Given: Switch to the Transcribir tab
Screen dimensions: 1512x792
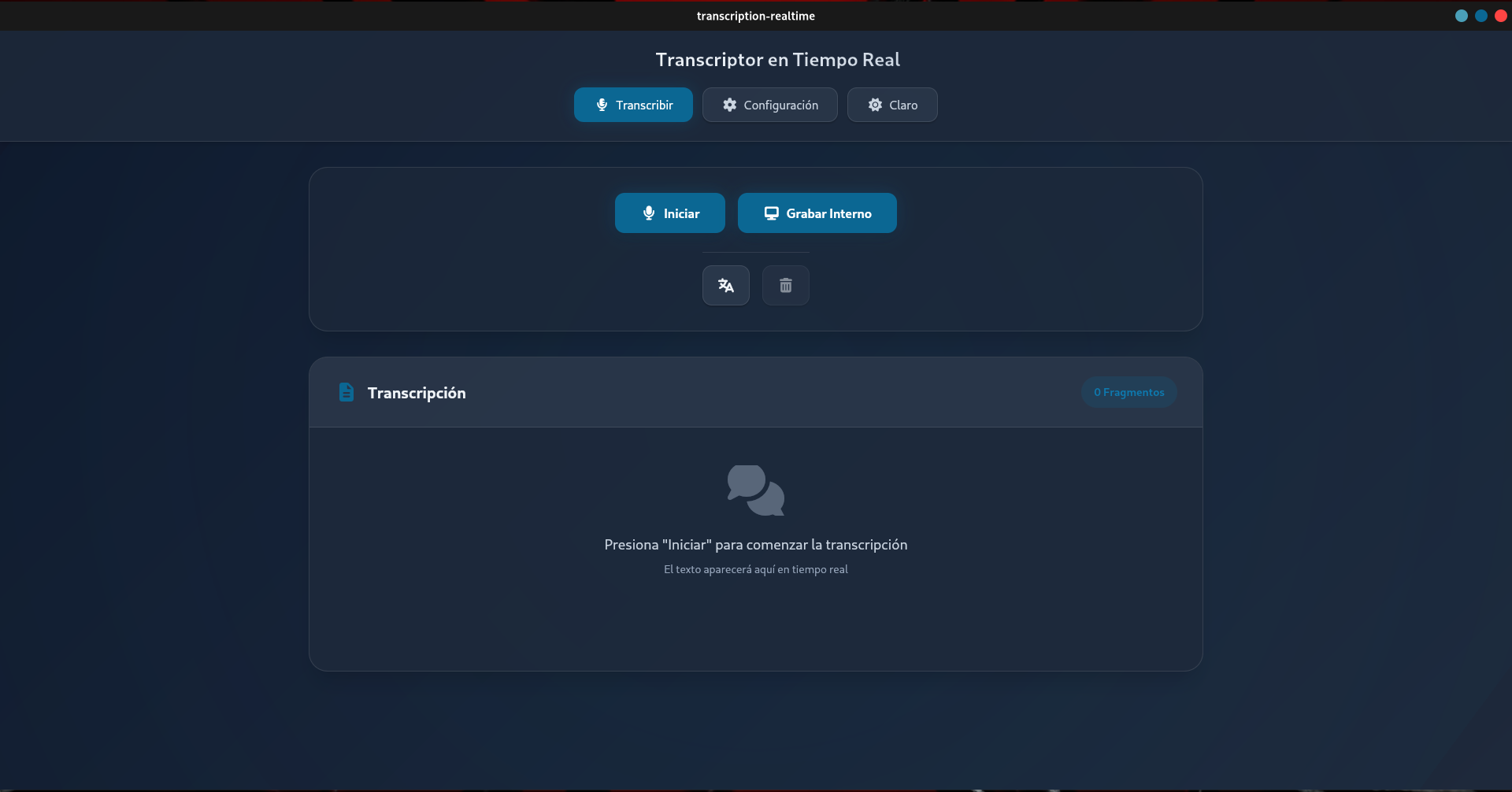Looking at the screenshot, I should 633,105.
